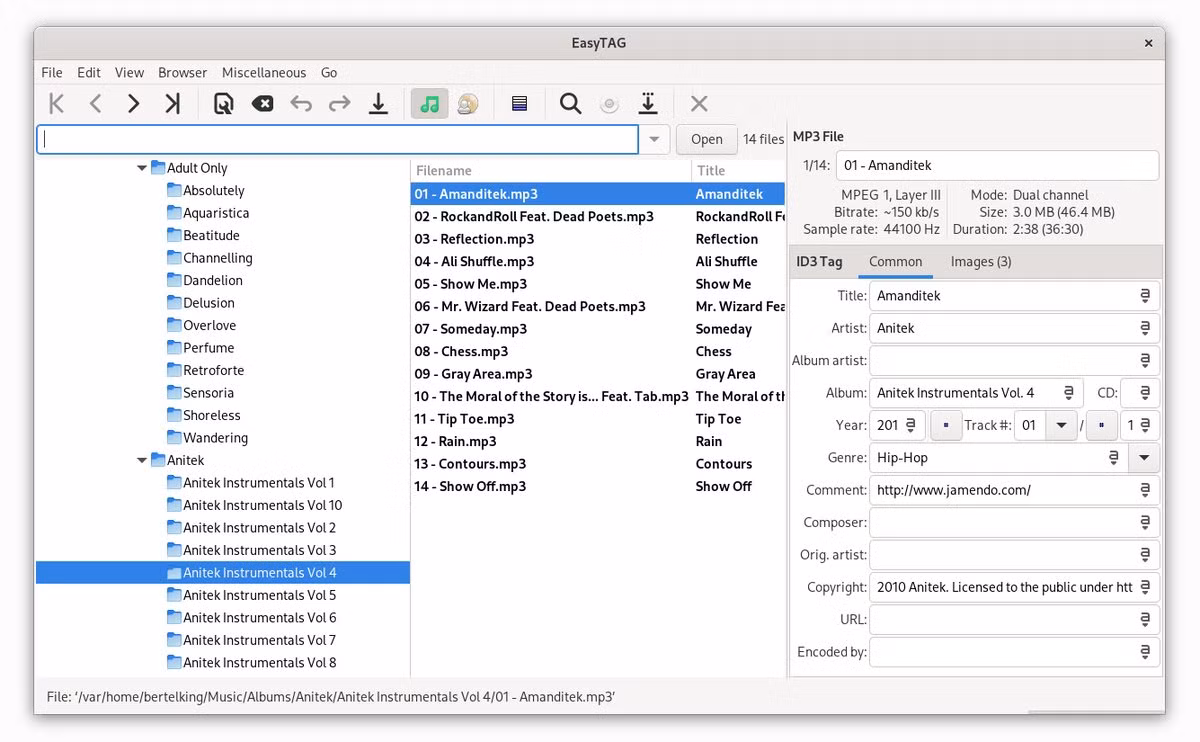Click the Open button beside the path box

[706, 139]
